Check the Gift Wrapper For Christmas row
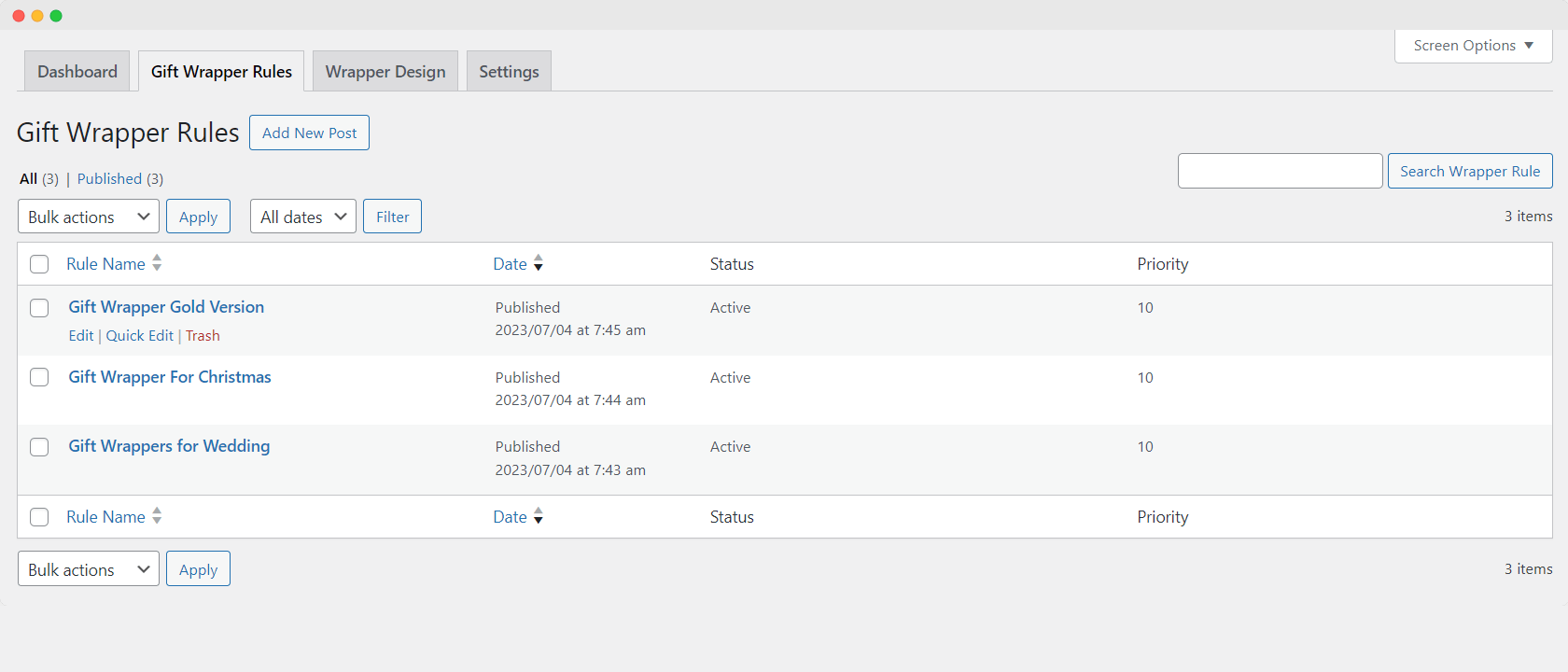1568x672 pixels. (x=39, y=377)
